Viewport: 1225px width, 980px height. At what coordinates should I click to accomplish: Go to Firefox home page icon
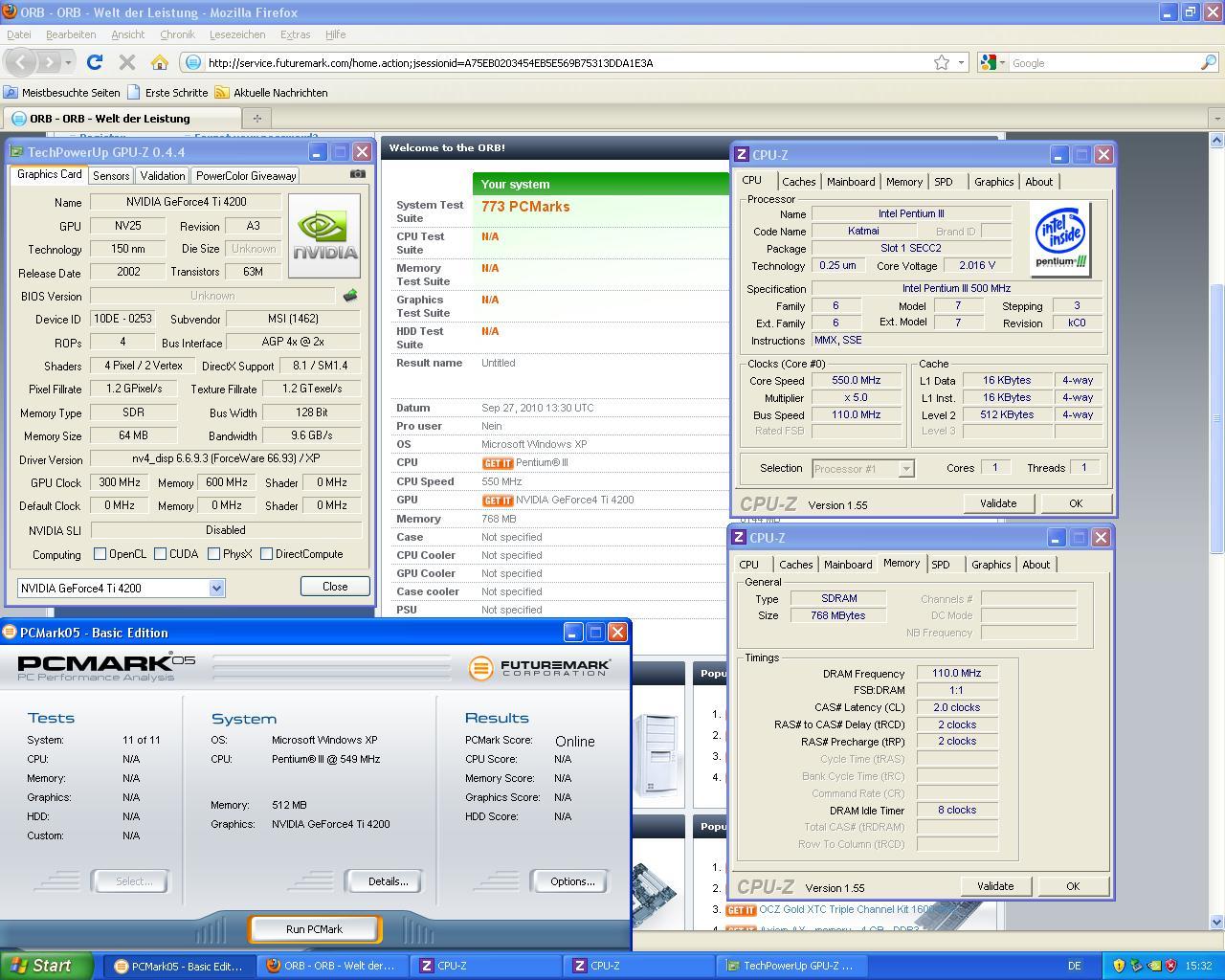(160, 62)
